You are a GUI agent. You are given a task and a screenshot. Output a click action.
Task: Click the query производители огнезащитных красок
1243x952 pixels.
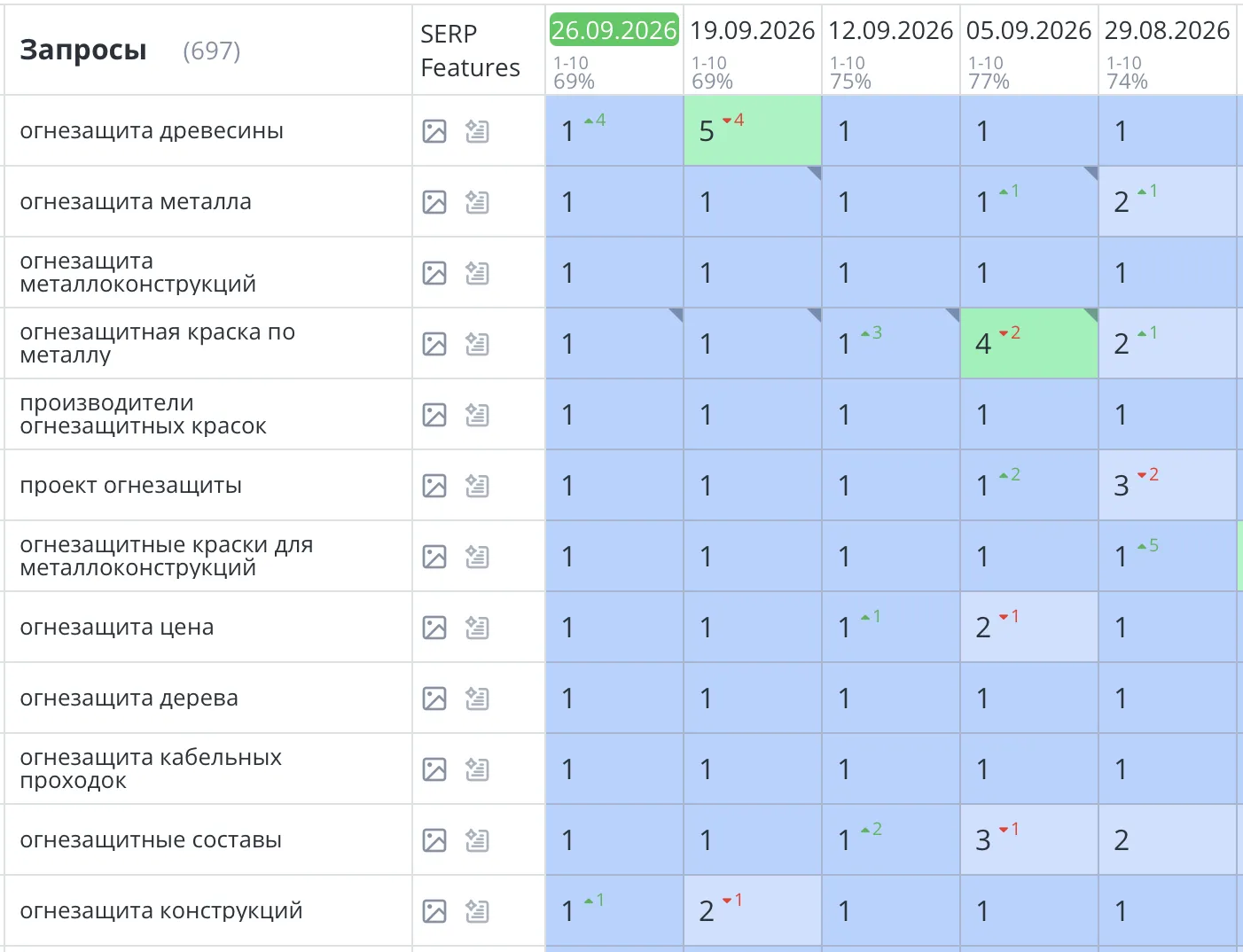(x=144, y=415)
